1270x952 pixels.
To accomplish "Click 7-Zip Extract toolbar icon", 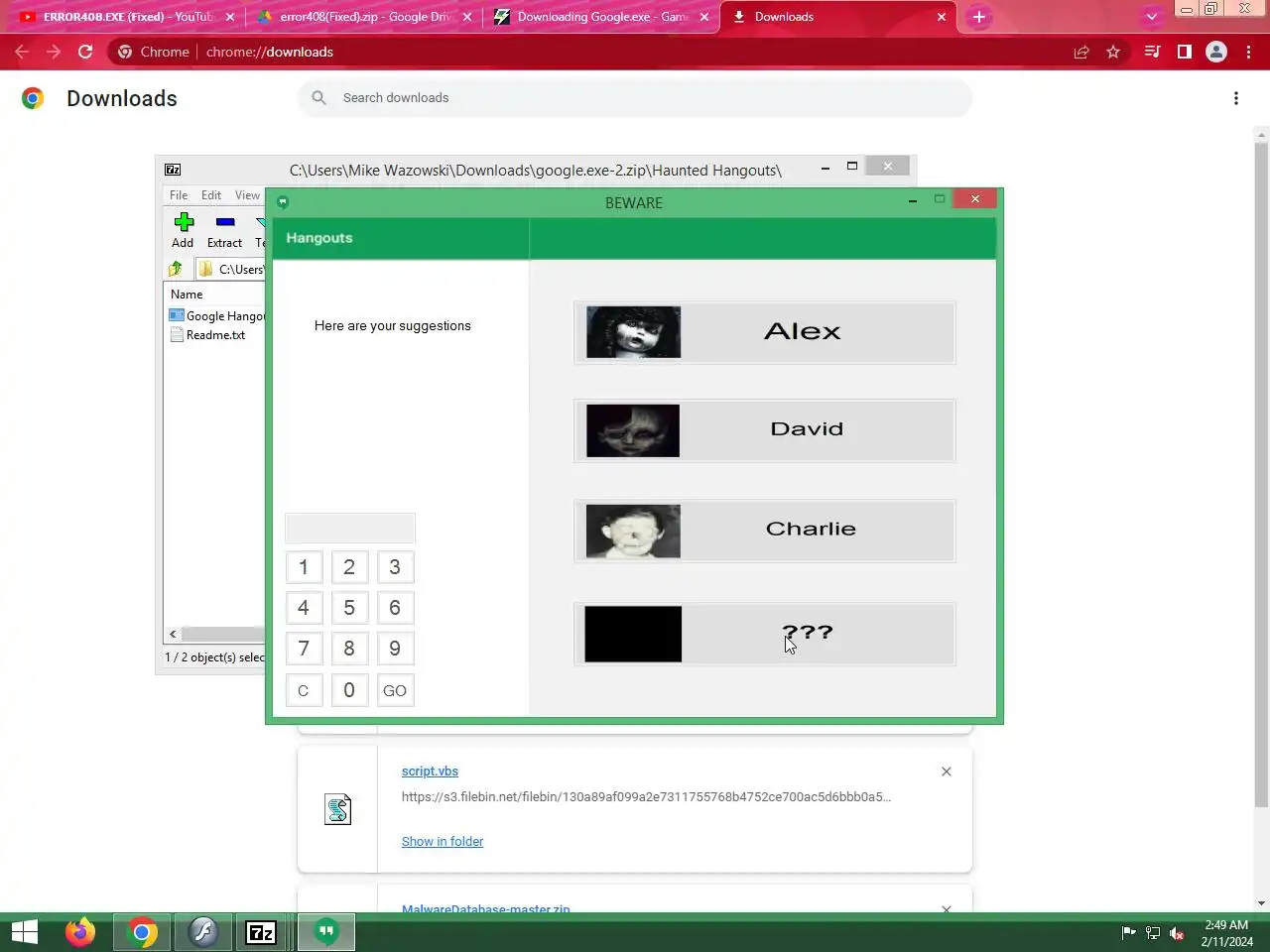I will click(225, 230).
